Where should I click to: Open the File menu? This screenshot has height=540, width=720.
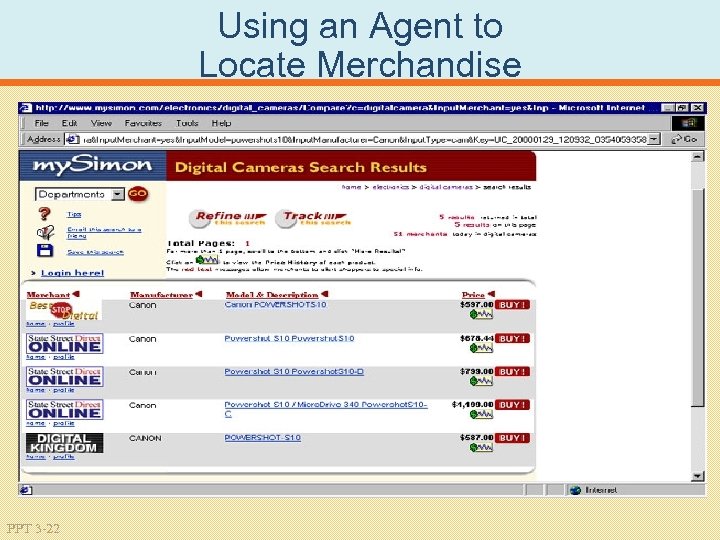point(41,123)
